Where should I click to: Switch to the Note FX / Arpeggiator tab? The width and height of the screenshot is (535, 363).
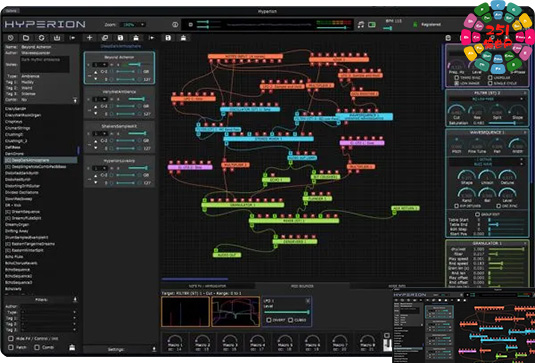tap(207, 286)
